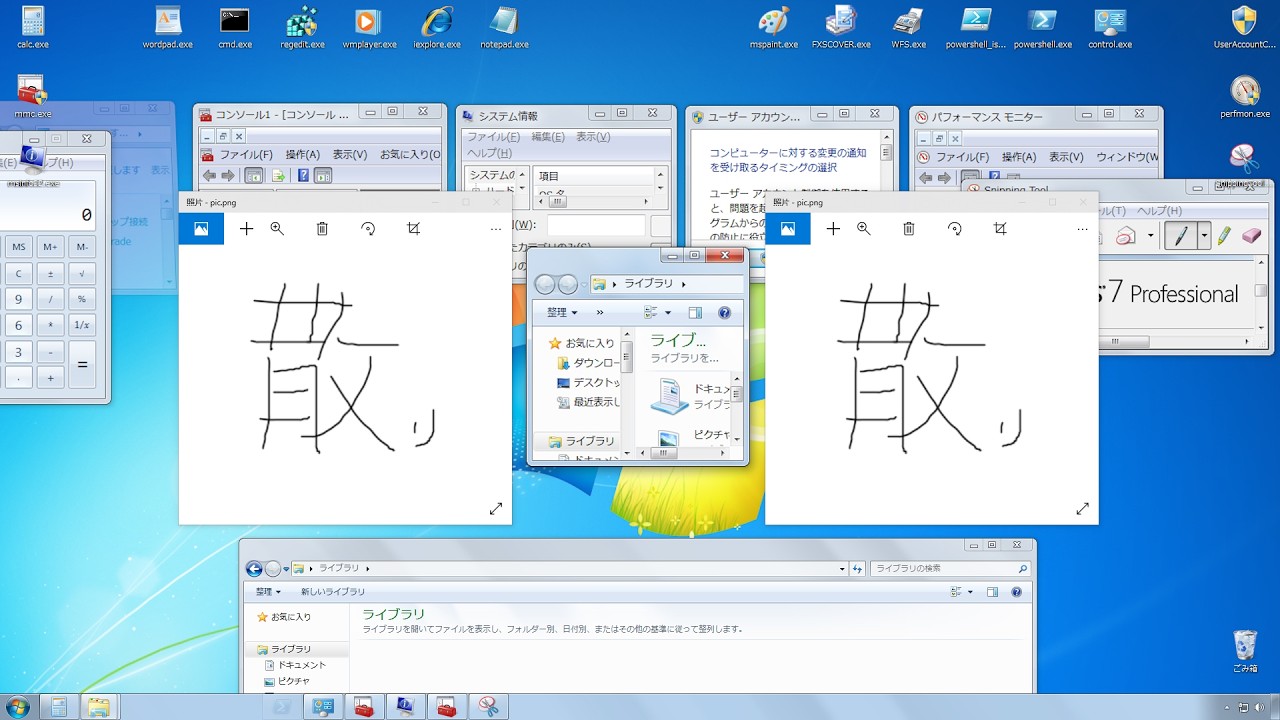
Task: Open notepad.exe desktop icon
Action: pos(504,27)
